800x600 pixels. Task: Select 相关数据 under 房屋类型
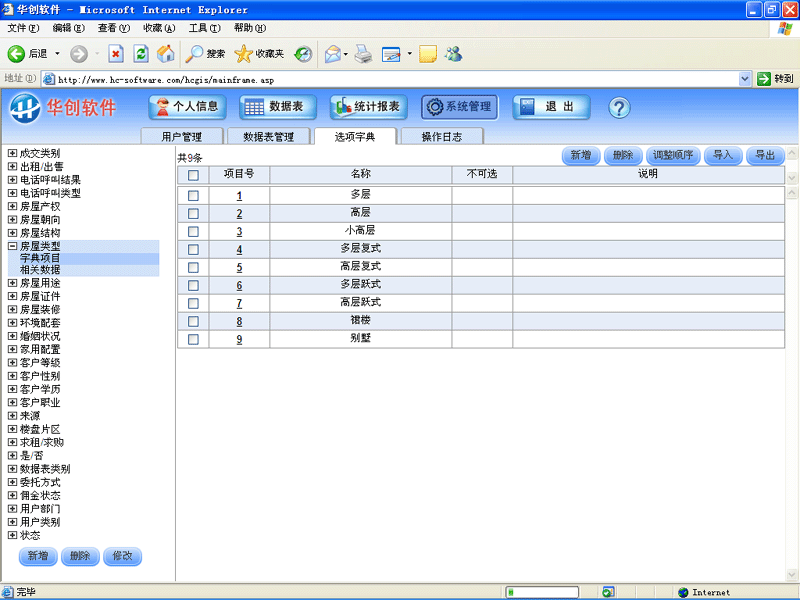(40, 269)
